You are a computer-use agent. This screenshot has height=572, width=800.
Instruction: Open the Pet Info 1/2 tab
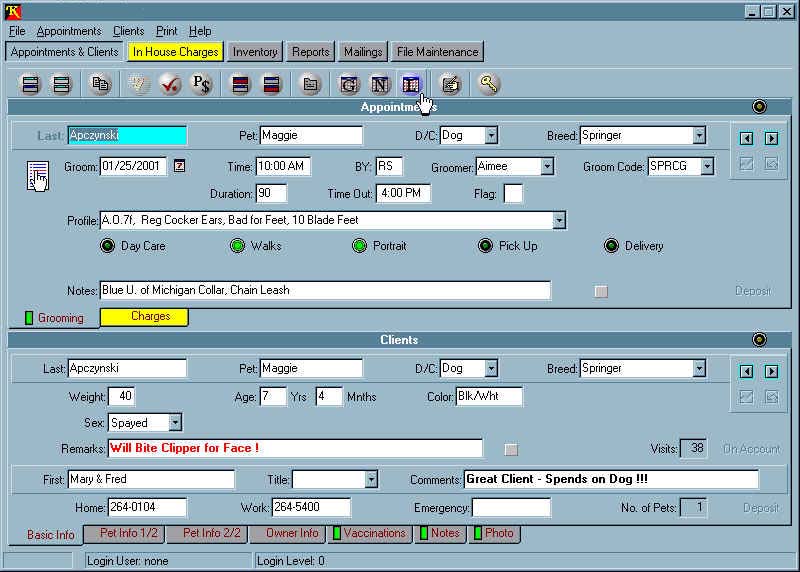tap(124, 534)
